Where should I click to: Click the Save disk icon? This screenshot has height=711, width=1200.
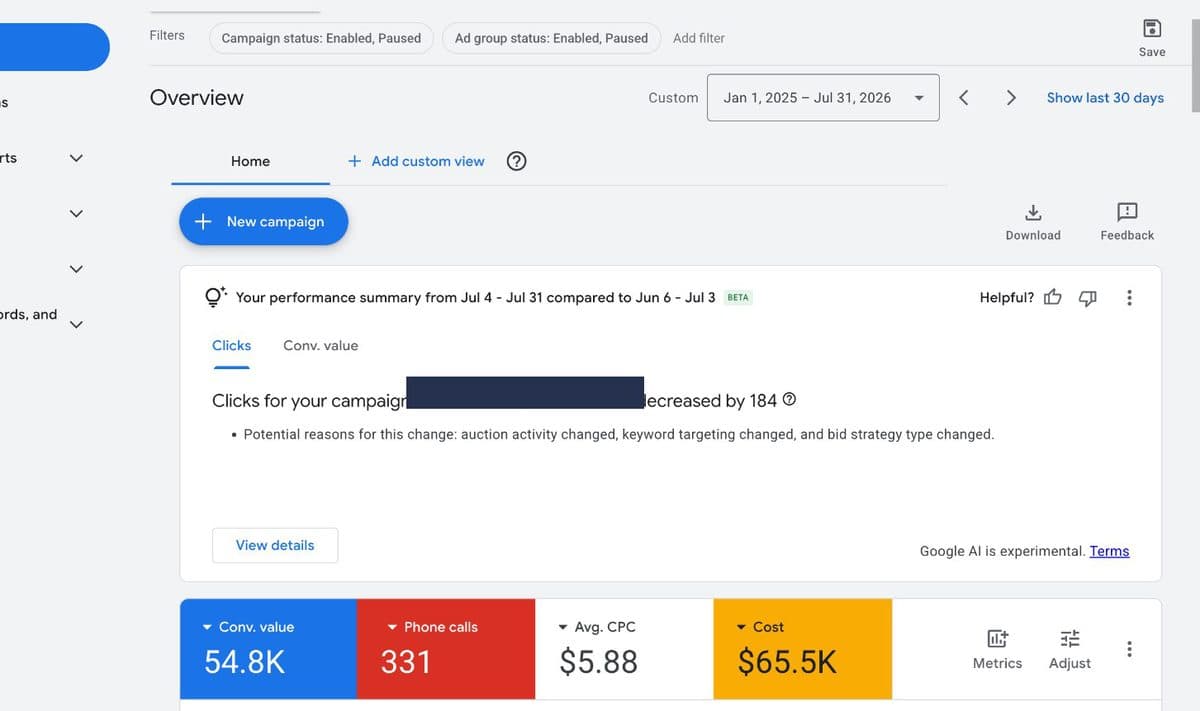point(1152,28)
